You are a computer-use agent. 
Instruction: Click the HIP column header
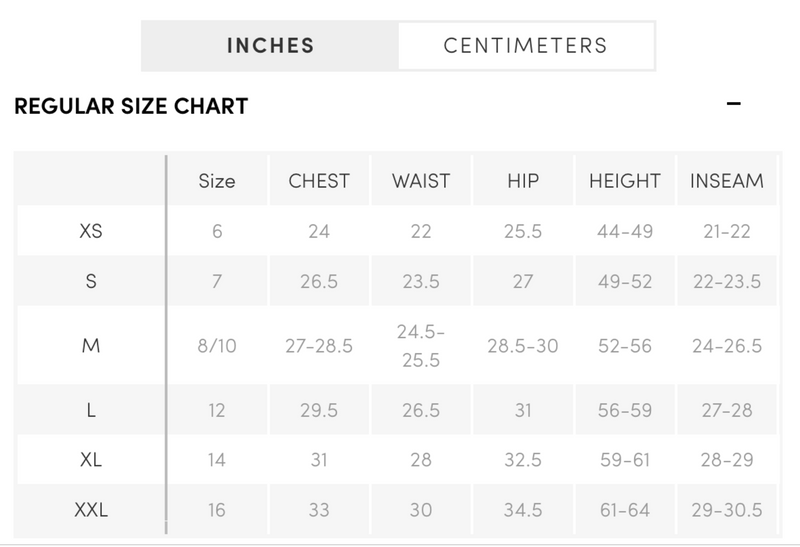pyautogui.click(x=523, y=181)
